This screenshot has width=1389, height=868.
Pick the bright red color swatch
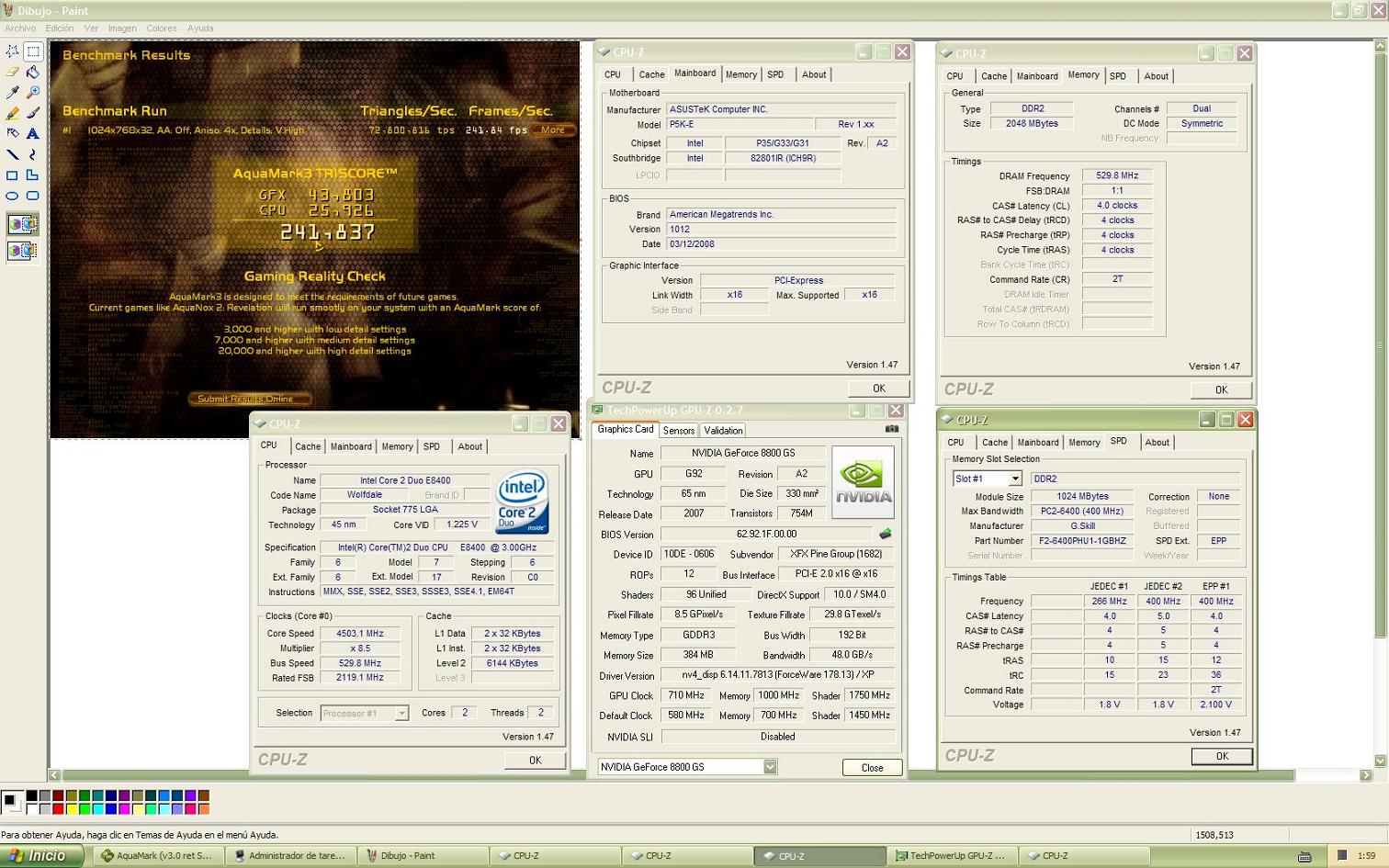58,809
